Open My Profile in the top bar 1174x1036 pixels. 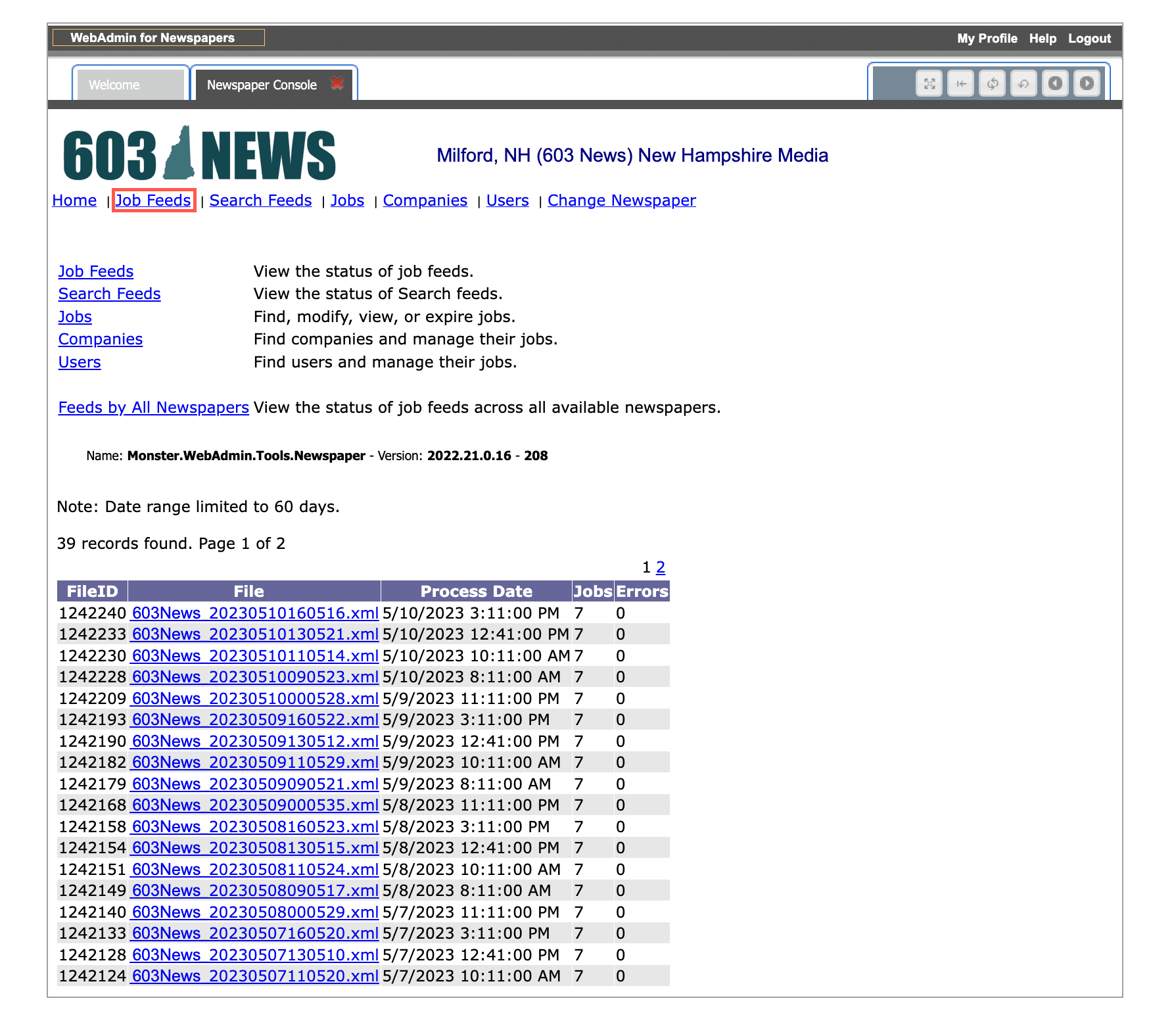[987, 38]
